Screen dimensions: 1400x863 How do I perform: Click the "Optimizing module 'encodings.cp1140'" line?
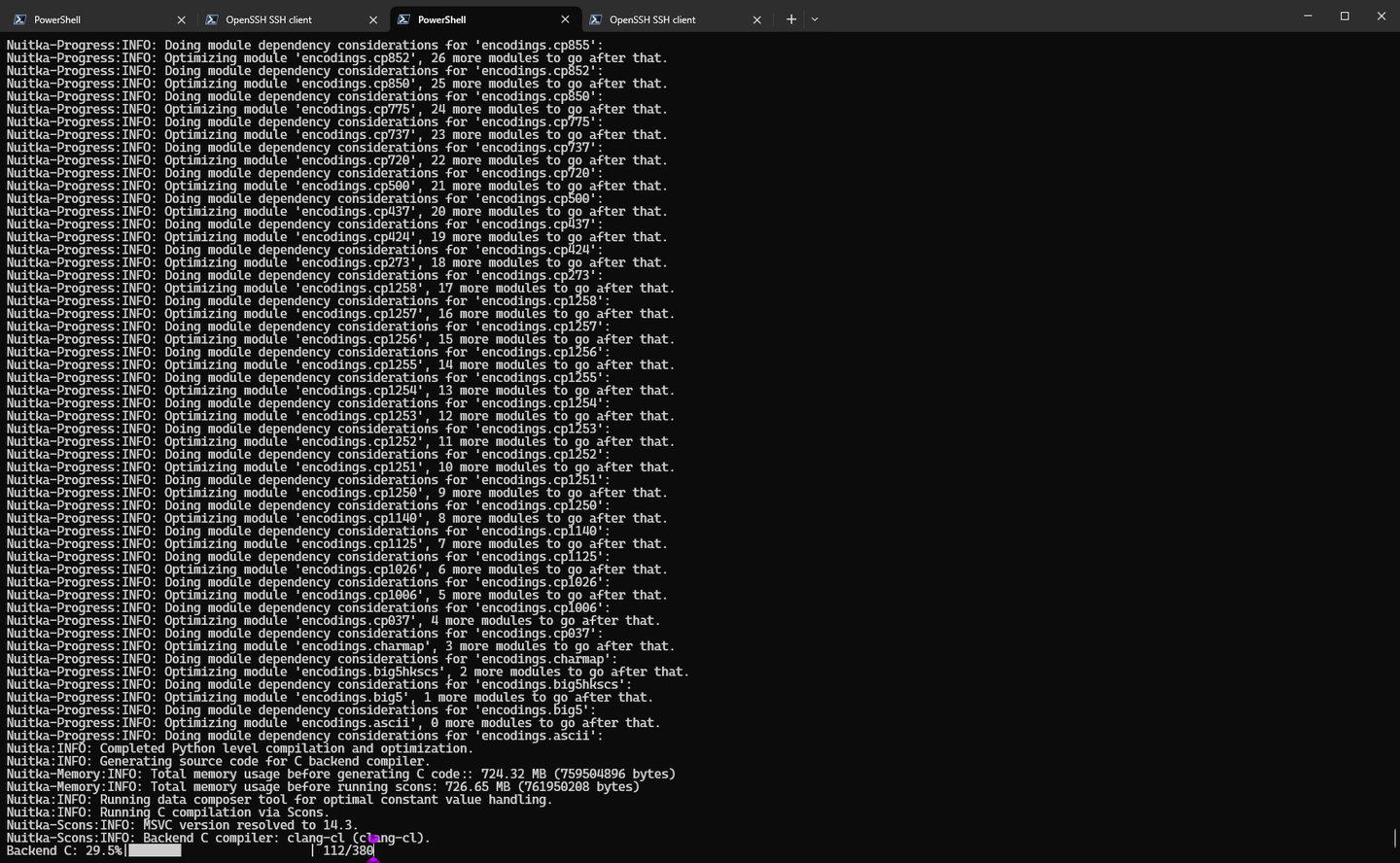coord(336,518)
